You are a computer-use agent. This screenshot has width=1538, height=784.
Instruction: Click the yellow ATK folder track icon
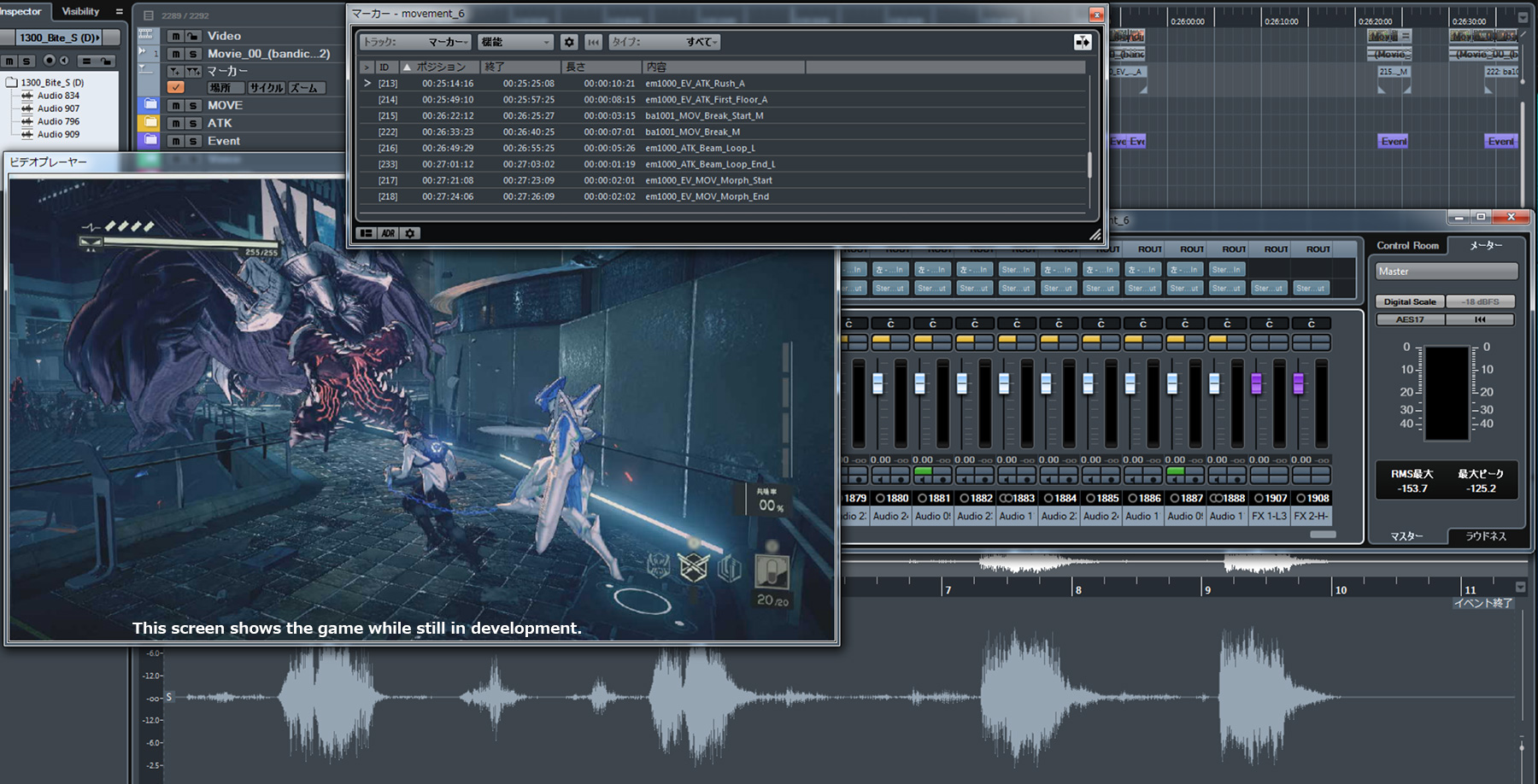tap(150, 123)
